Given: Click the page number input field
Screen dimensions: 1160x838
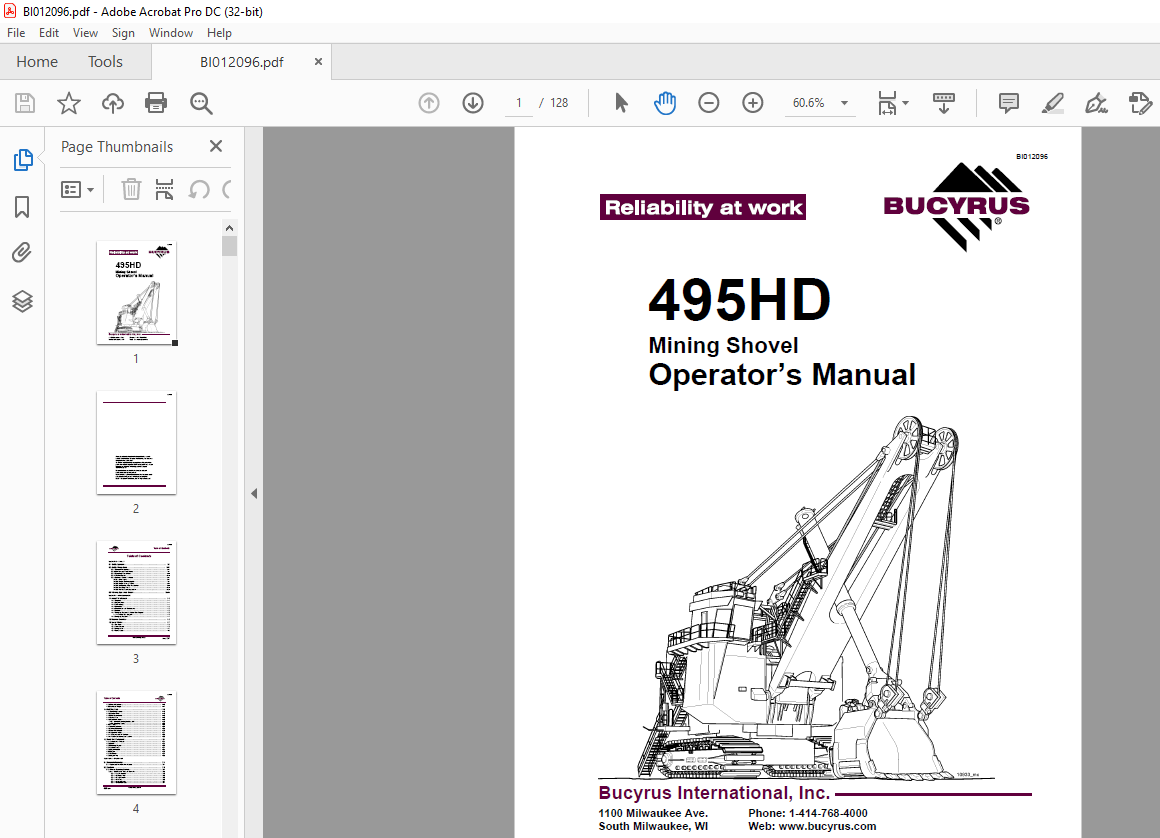Looking at the screenshot, I should tap(519, 103).
